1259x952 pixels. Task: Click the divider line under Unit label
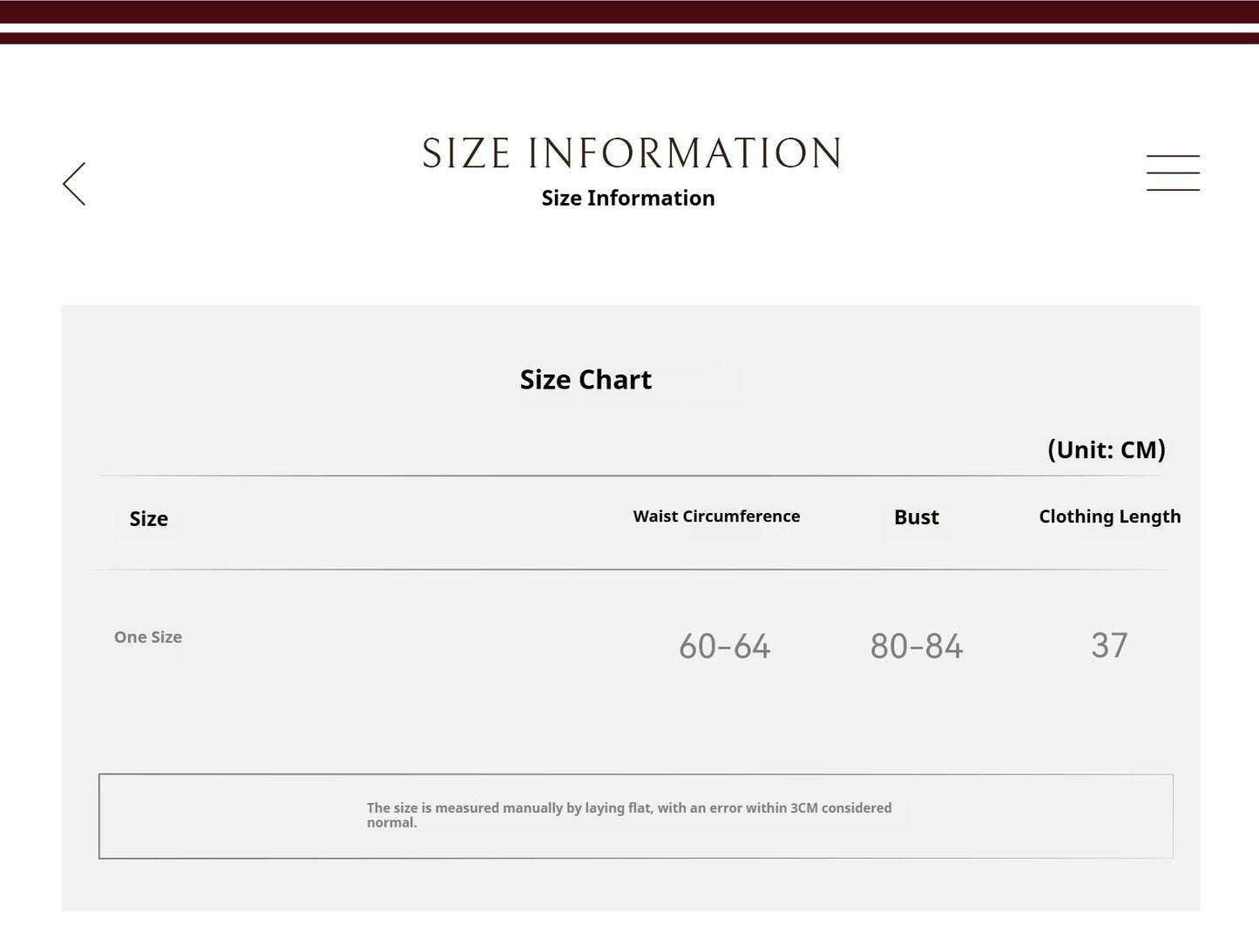pyautogui.click(x=632, y=476)
